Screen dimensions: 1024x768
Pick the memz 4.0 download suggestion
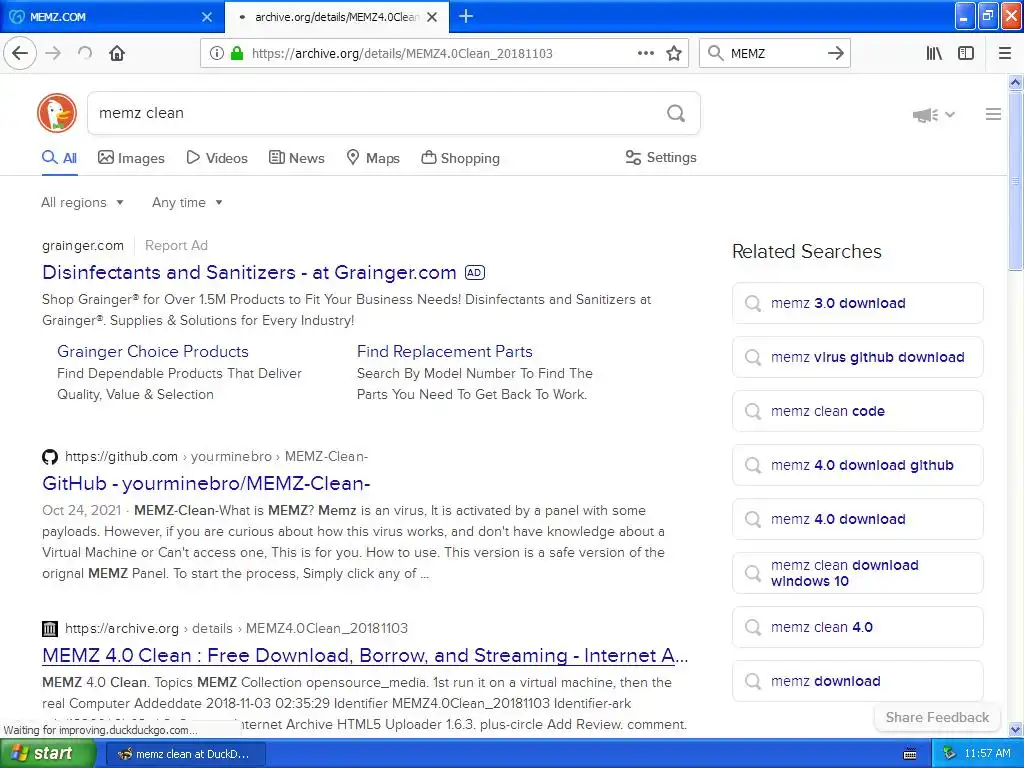pos(857,519)
